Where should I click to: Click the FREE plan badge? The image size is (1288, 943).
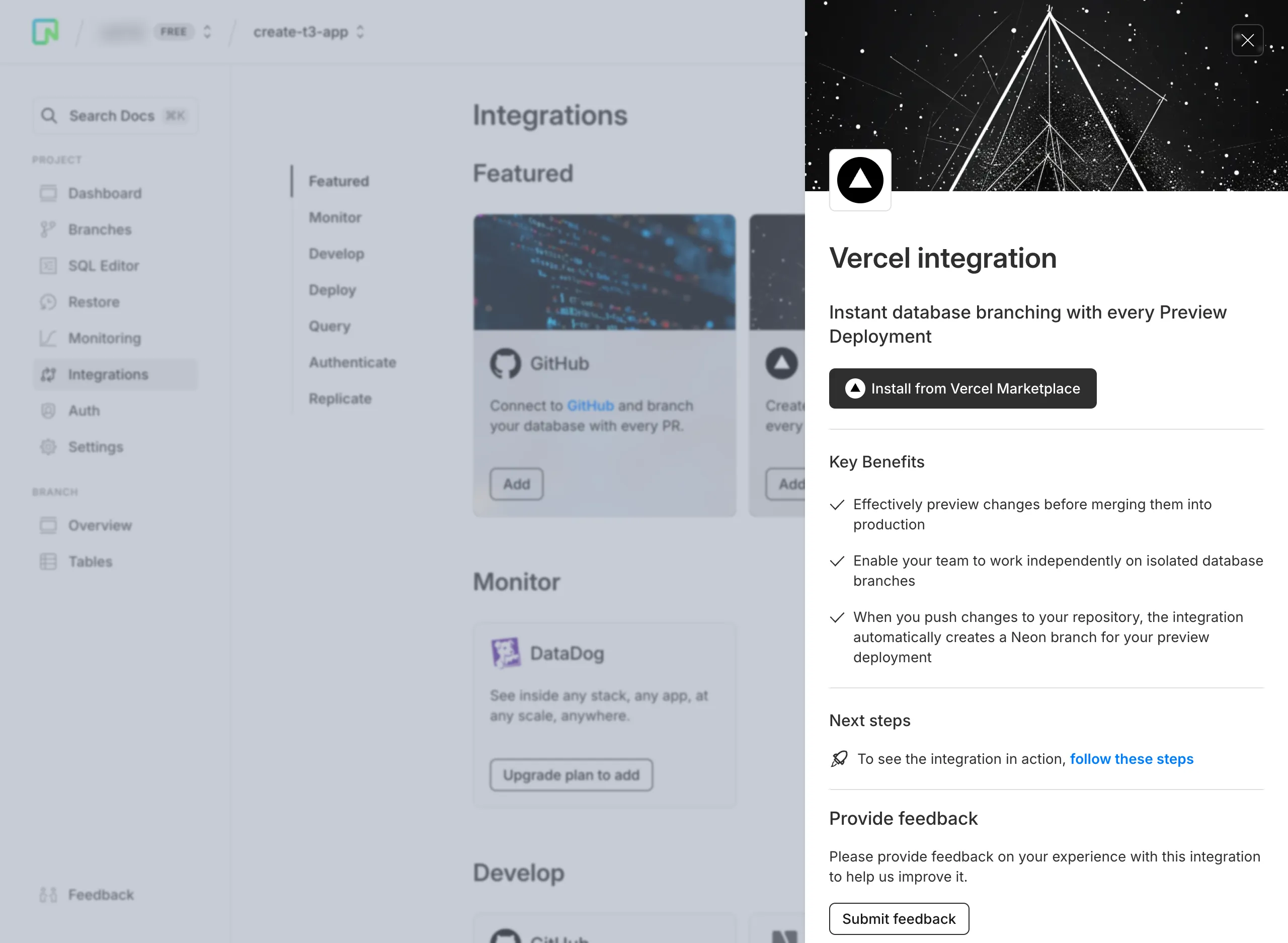pyautogui.click(x=174, y=31)
